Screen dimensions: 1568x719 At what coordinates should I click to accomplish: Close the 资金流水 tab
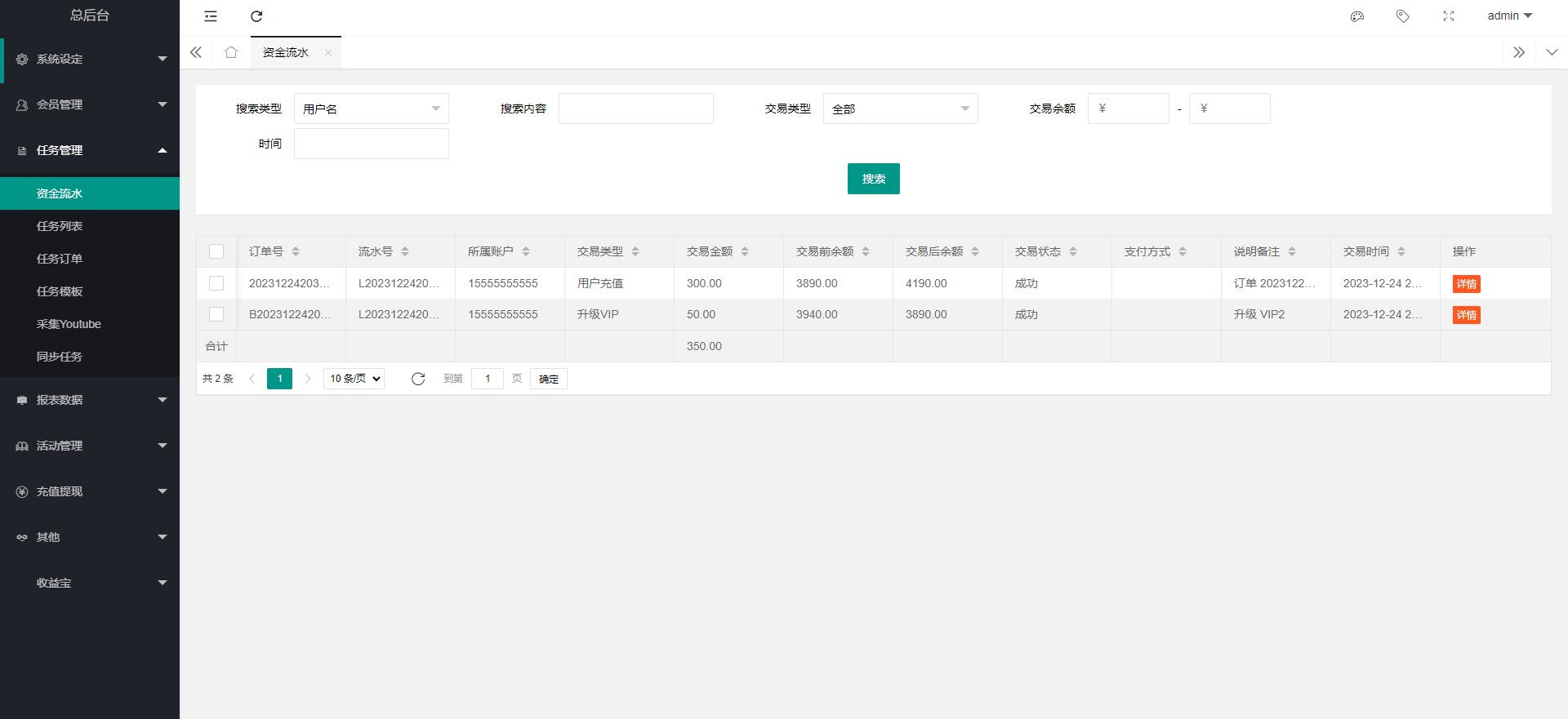[328, 53]
